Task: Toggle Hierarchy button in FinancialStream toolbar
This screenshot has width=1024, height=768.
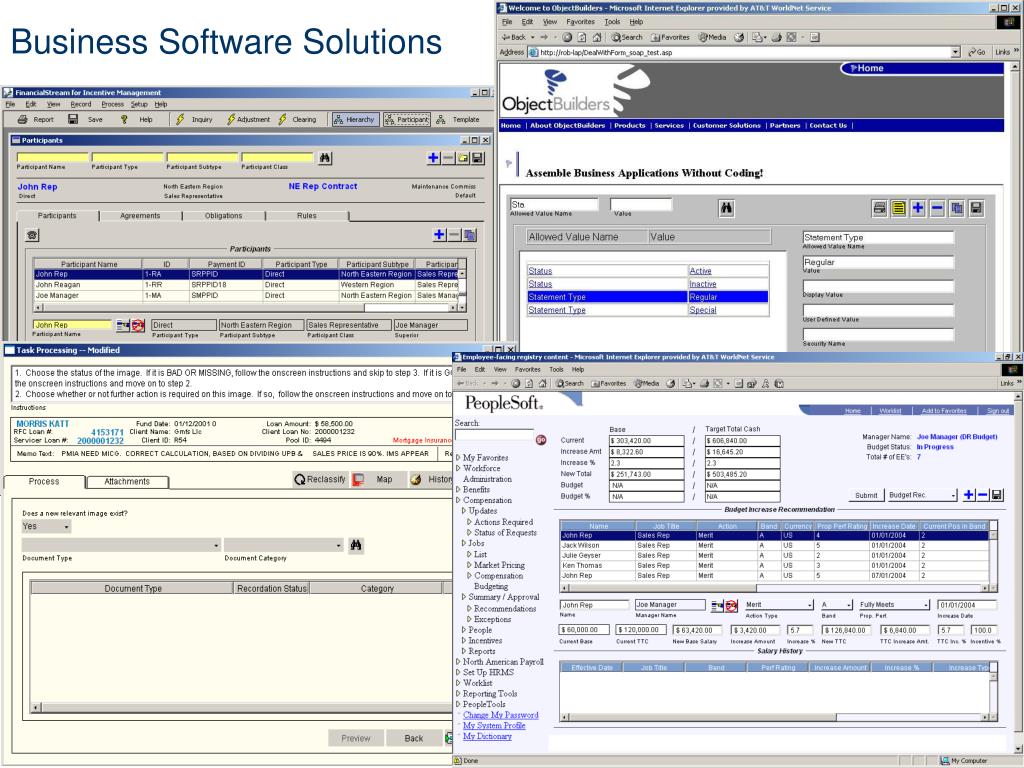Action: pos(355,120)
